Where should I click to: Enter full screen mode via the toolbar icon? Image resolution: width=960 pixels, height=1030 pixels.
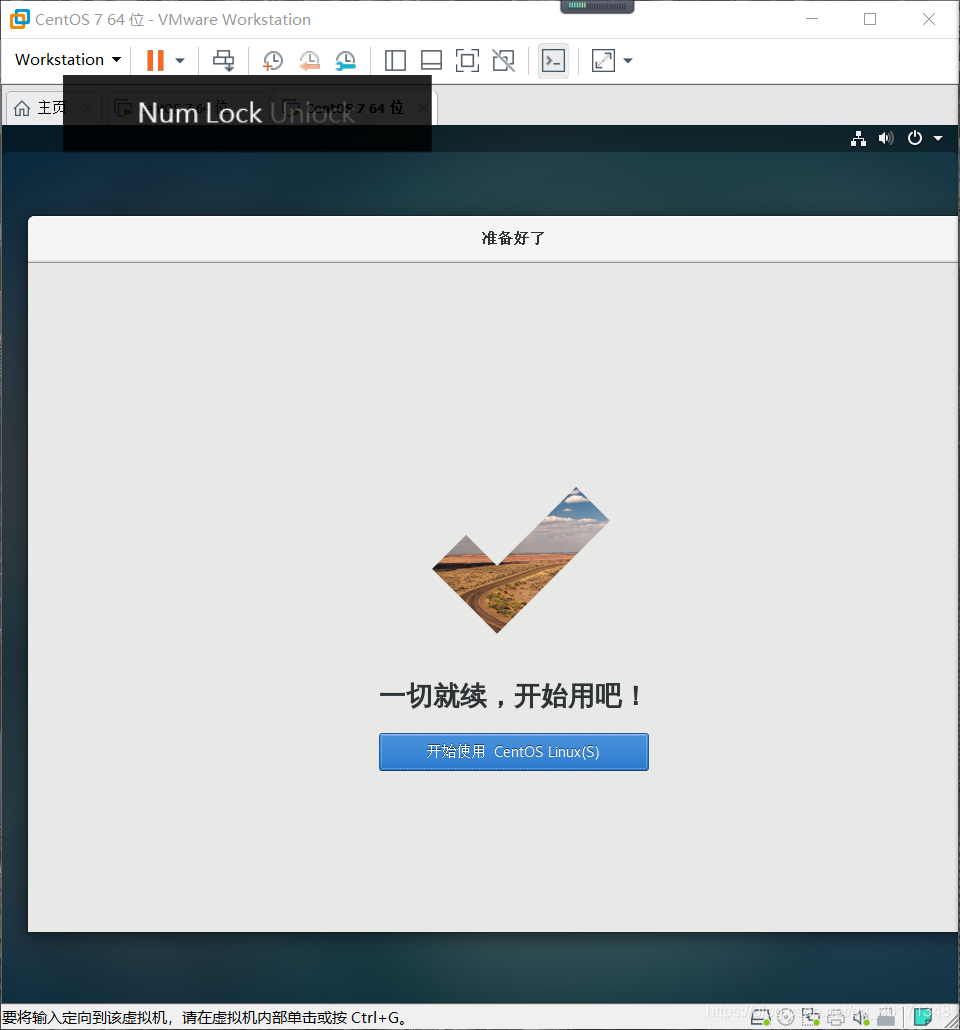point(467,60)
